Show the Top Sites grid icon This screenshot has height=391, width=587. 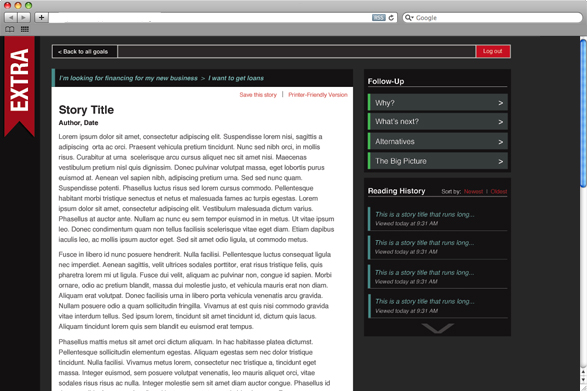[25, 29]
